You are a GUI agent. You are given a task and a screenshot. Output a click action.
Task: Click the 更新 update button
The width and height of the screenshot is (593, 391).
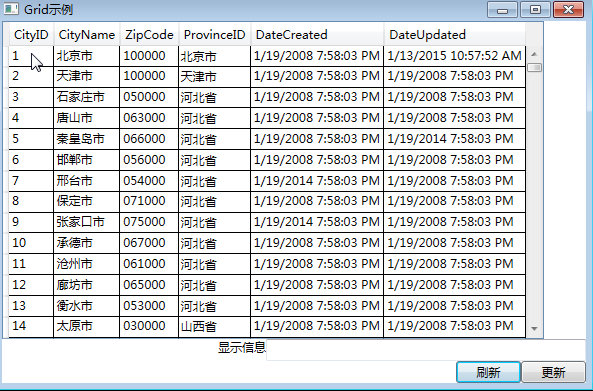[x=554, y=372]
